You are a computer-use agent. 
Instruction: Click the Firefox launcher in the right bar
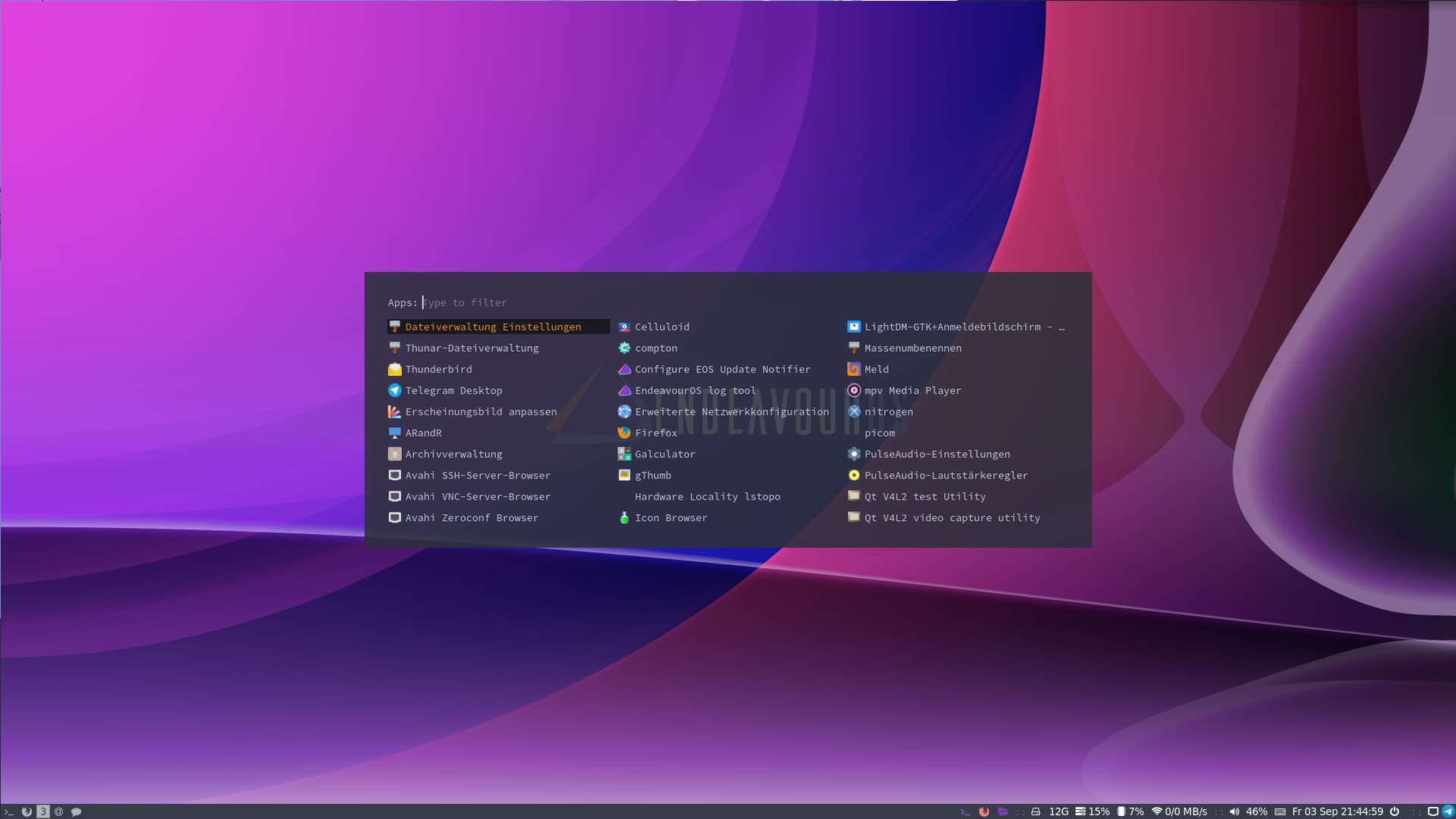984,811
